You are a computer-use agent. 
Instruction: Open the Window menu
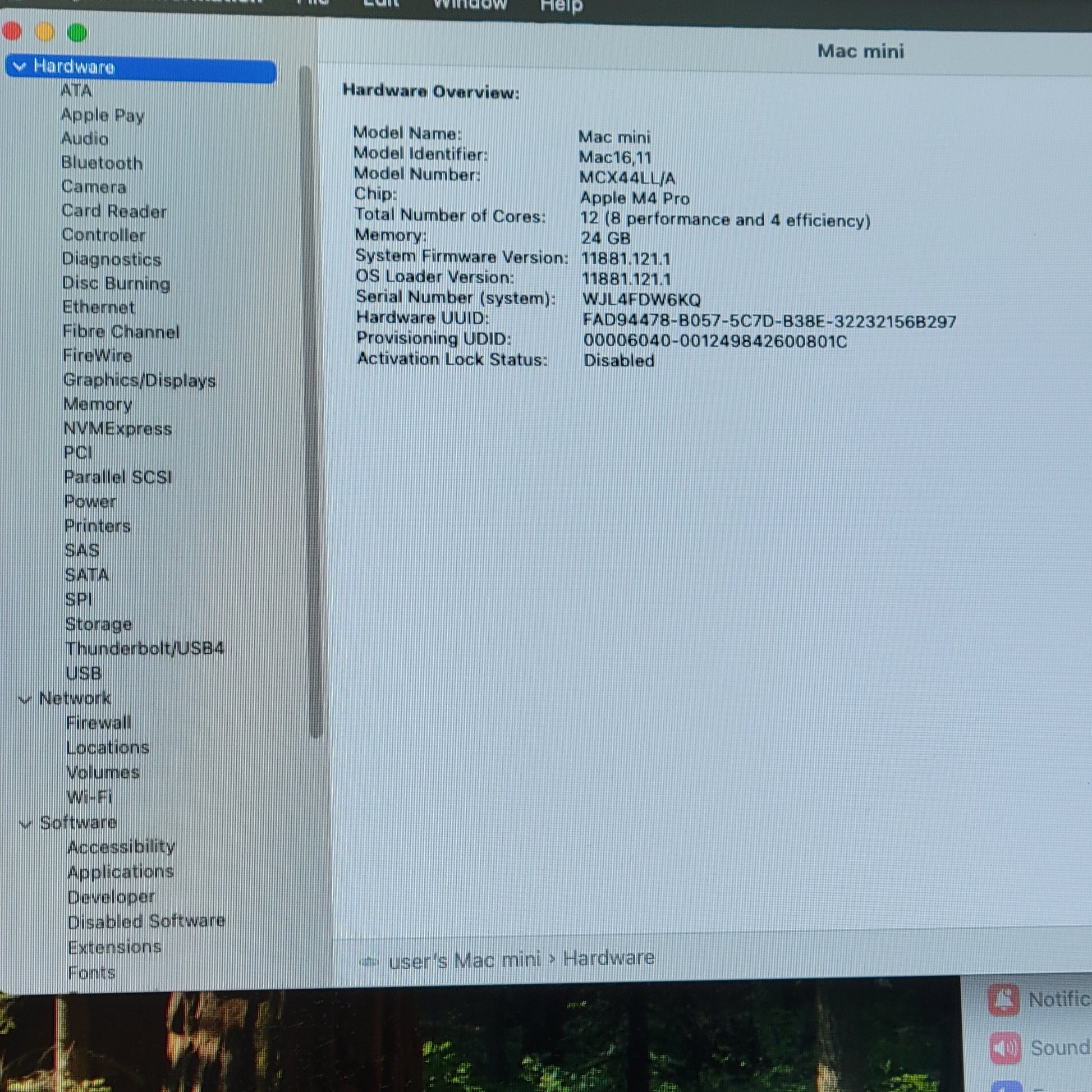click(x=470, y=4)
